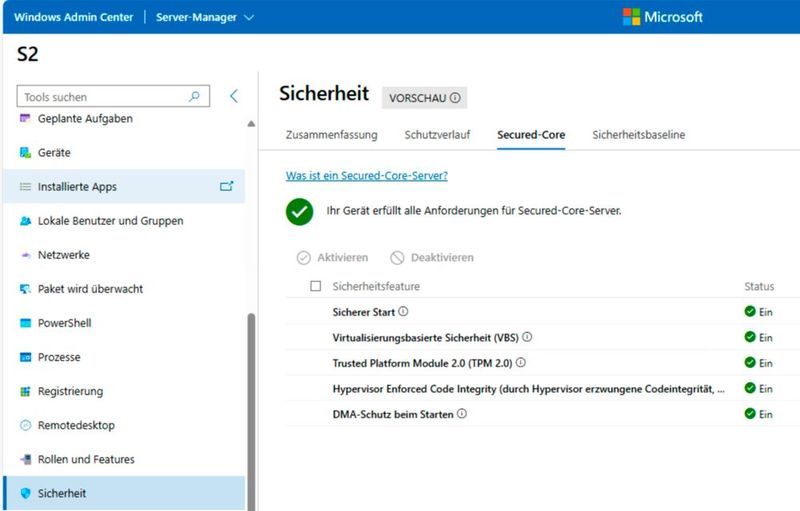Select the Virtualisierungsbasierte Sicherheit (VBS) row text
Screen dimensions: 800x511
(426, 338)
